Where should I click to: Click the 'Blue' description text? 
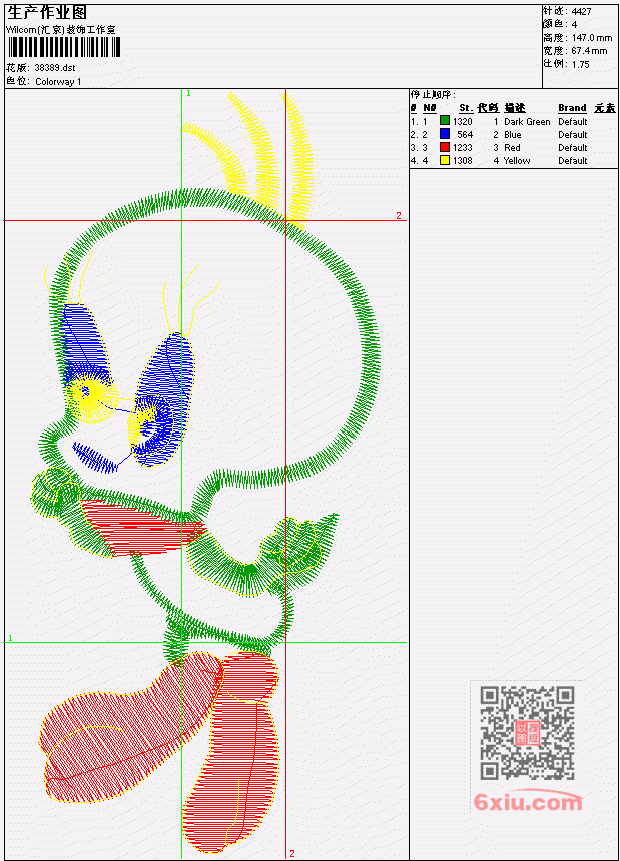513,135
